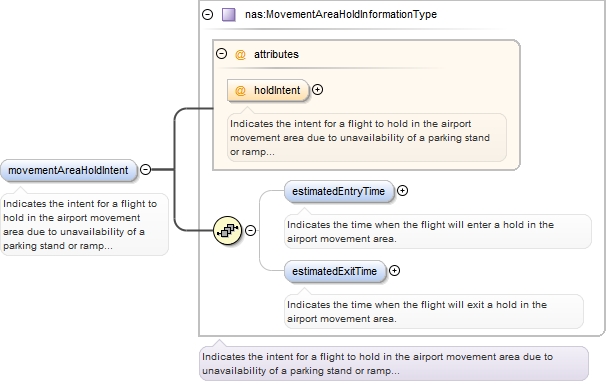Screen dimensions: 607x384
Task: Click the nas:MovementAreaHoldInformationType title text
Action: pyautogui.click(x=341, y=15)
